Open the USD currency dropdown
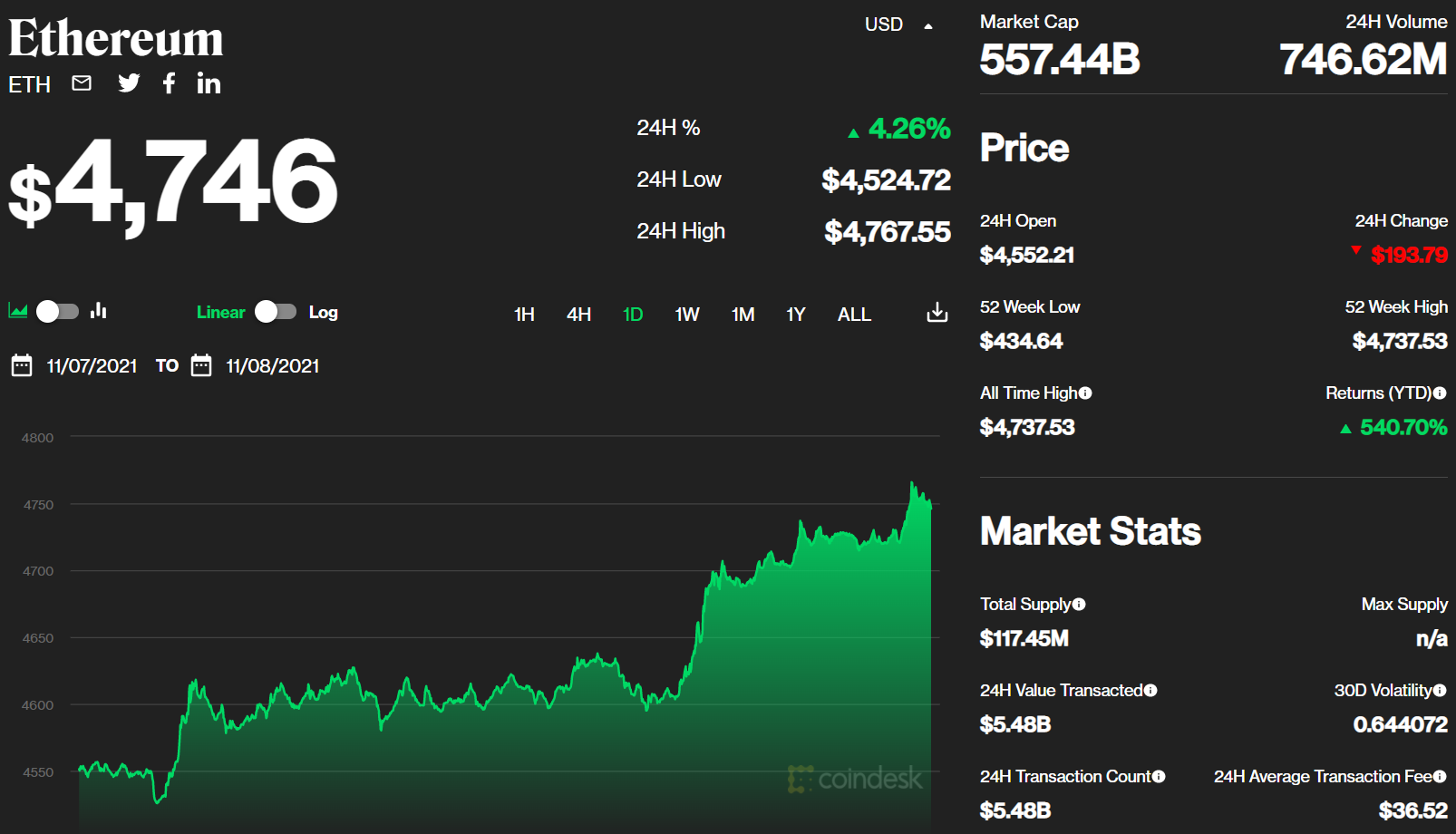 tap(898, 24)
